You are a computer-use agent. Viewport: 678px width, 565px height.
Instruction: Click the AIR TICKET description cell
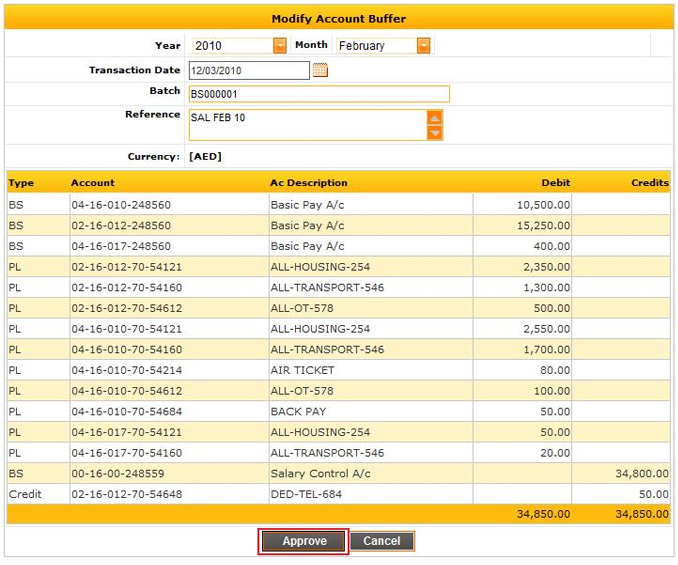302,370
